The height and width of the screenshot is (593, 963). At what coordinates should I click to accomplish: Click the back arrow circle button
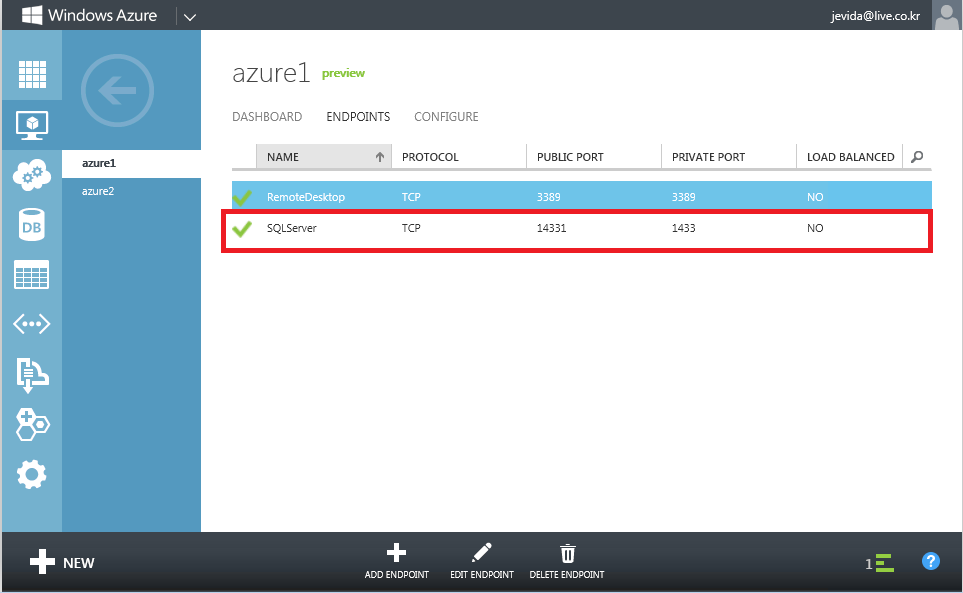[117, 91]
